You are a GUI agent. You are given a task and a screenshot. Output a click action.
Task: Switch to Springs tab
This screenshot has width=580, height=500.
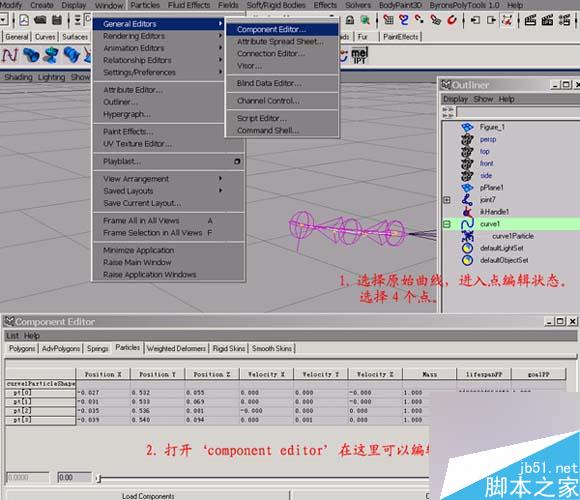click(98, 348)
